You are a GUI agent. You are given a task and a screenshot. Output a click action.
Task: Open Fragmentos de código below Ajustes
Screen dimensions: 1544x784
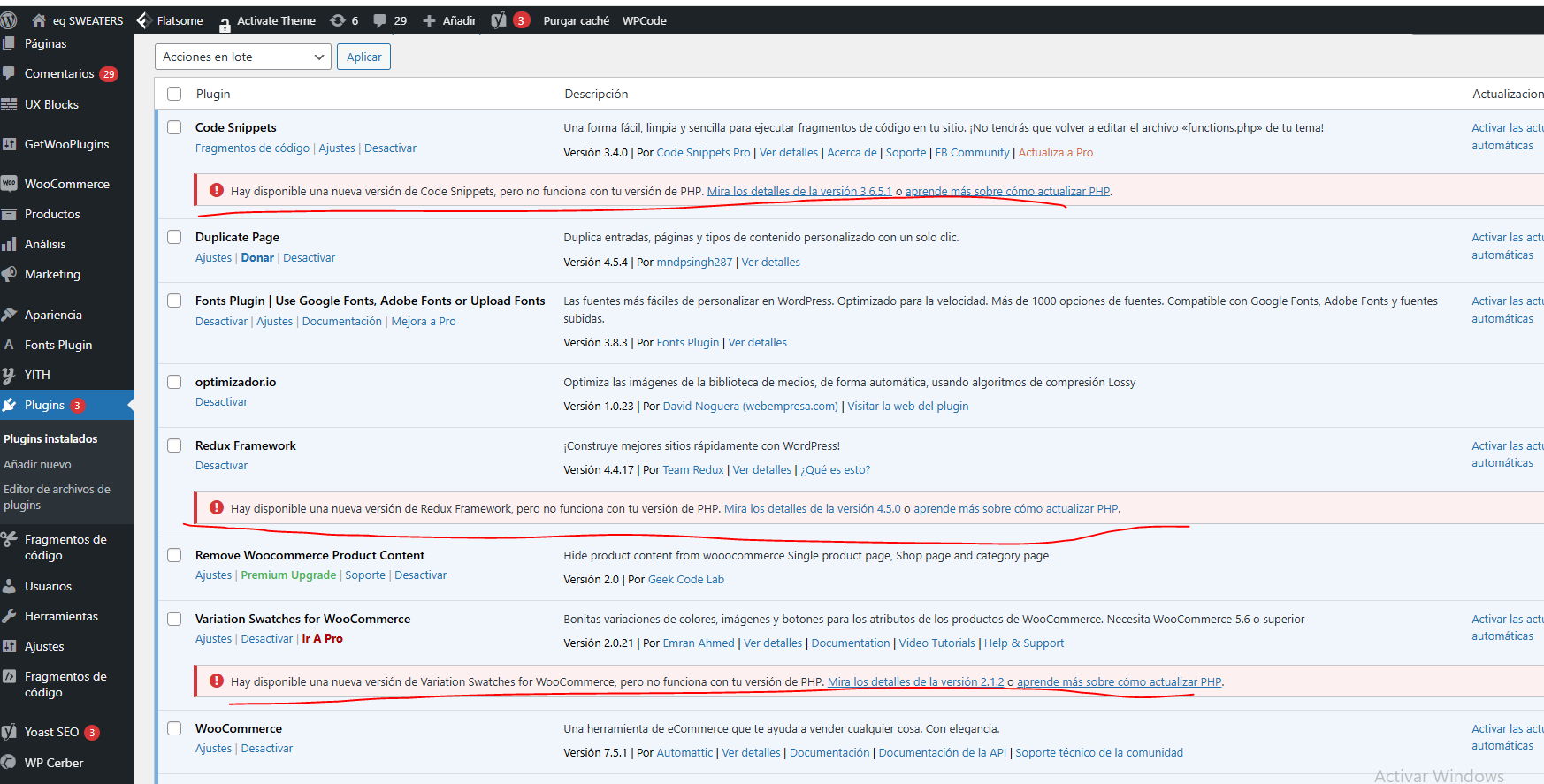[65, 684]
